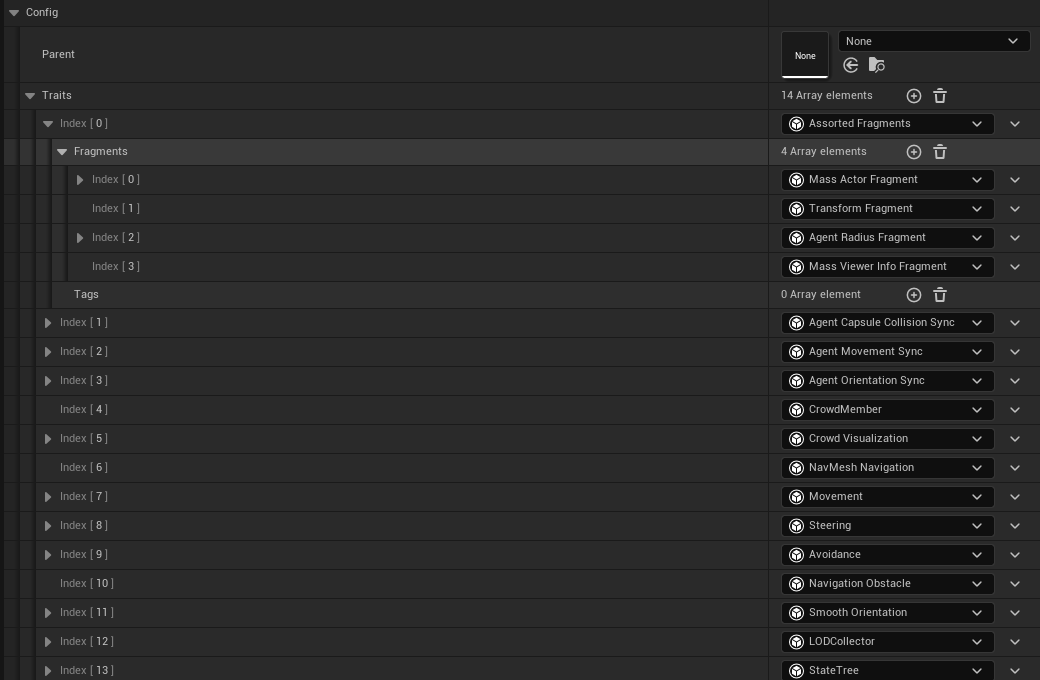Expand Traits Index [ 2 ] row

pyautogui.click(x=48, y=352)
